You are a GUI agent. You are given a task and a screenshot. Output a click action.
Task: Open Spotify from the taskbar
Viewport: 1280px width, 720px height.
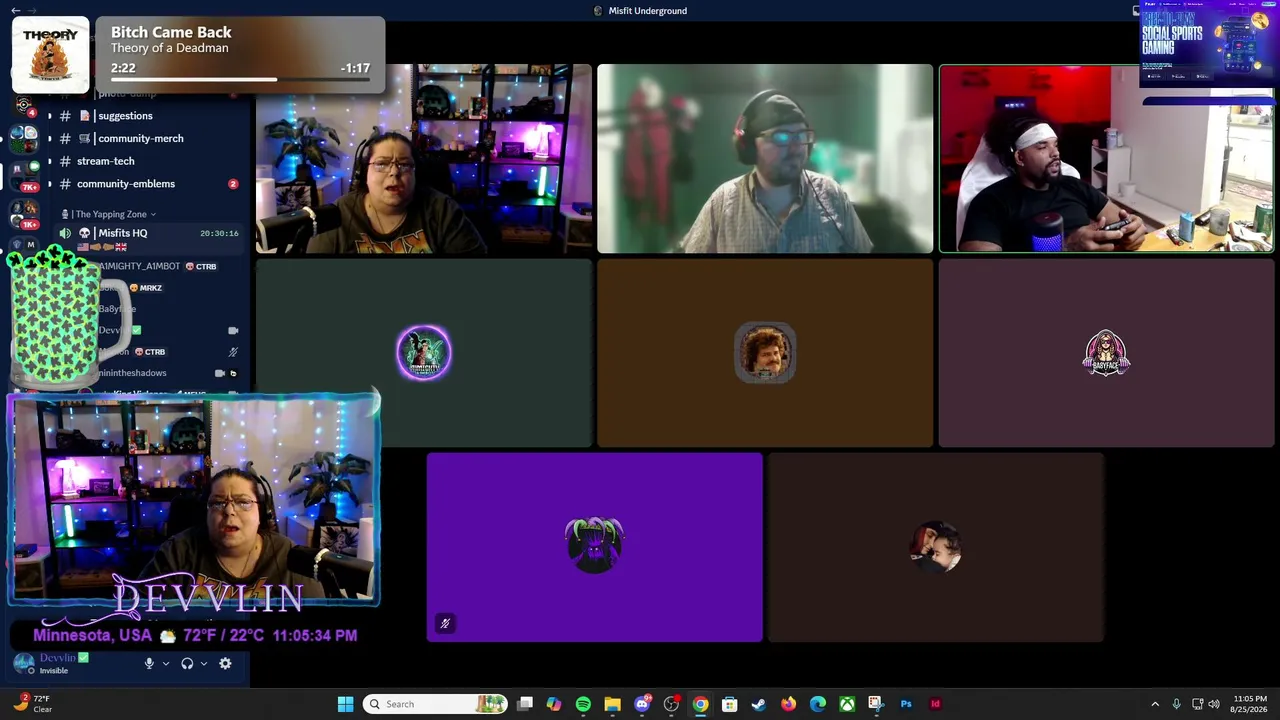click(x=583, y=704)
